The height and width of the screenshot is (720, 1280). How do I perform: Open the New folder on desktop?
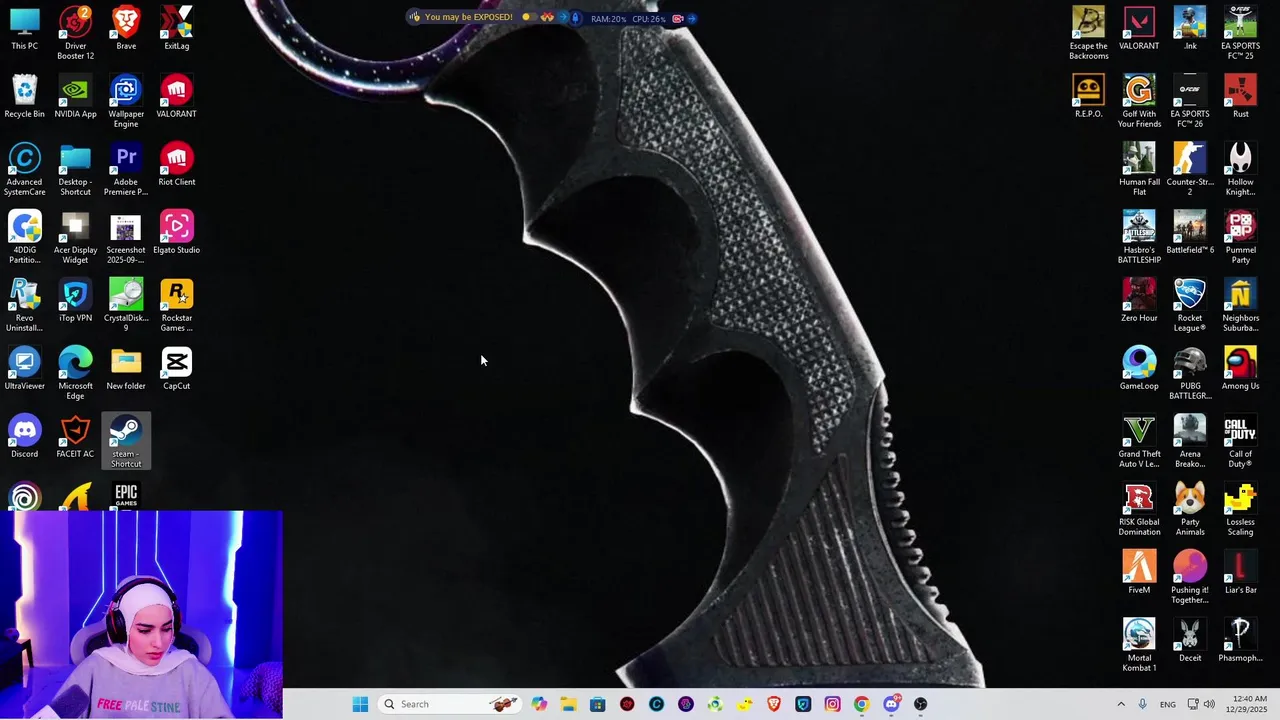[126, 368]
